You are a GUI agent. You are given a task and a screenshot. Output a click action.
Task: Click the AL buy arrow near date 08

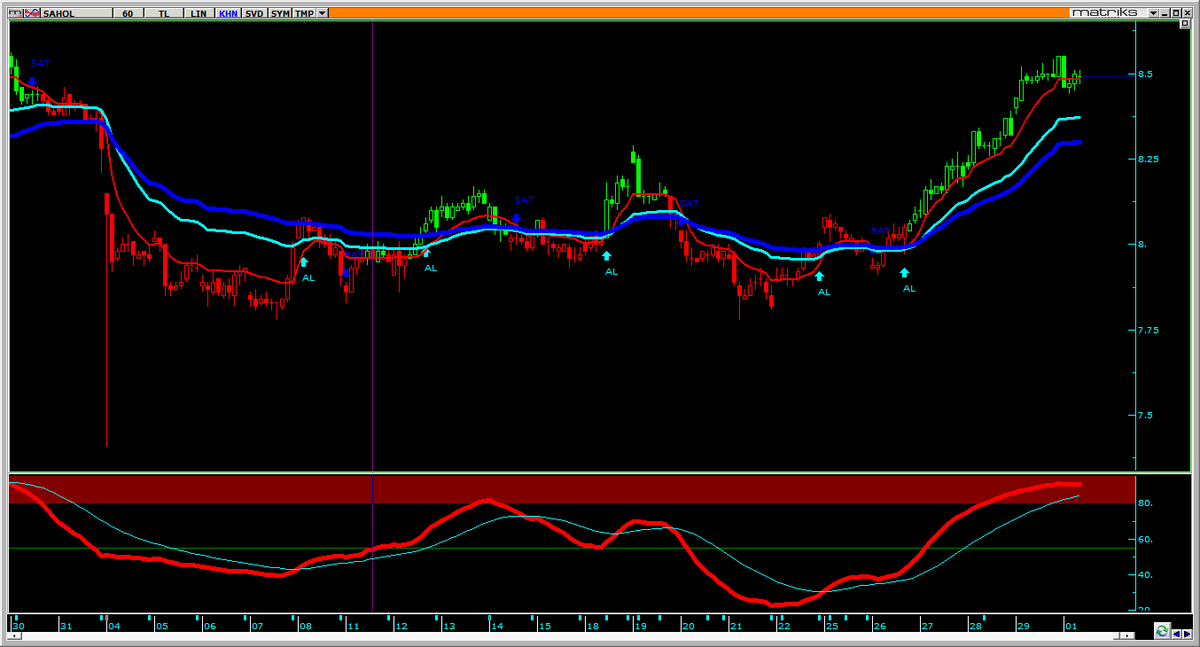304,262
